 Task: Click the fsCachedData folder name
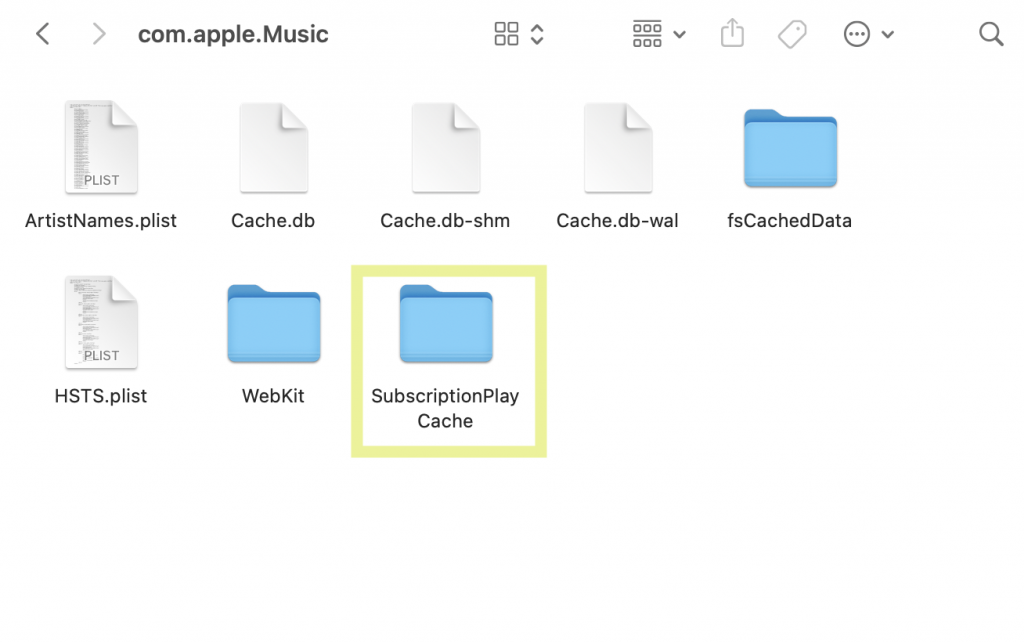click(790, 221)
